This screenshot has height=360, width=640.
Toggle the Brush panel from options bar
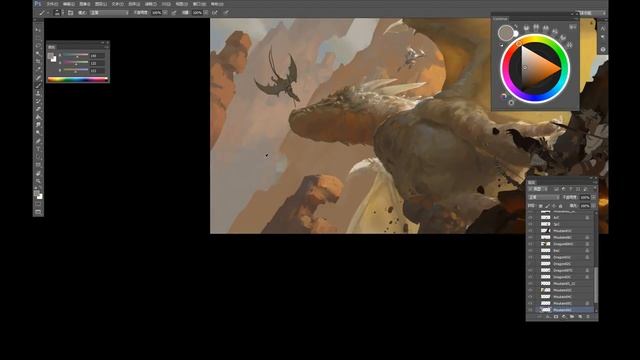(x=70, y=13)
